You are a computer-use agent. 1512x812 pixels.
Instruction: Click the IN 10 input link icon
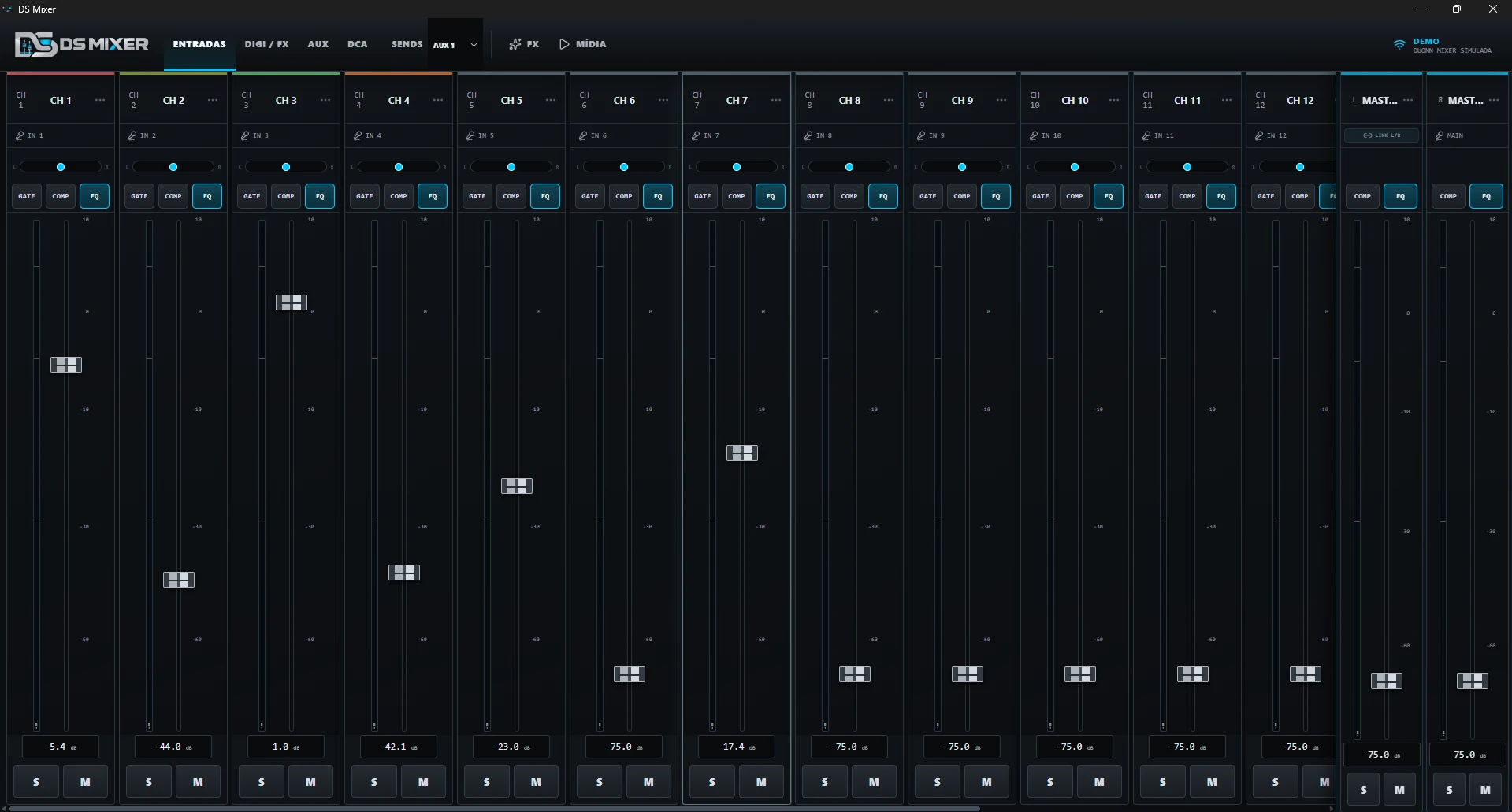click(x=1034, y=135)
